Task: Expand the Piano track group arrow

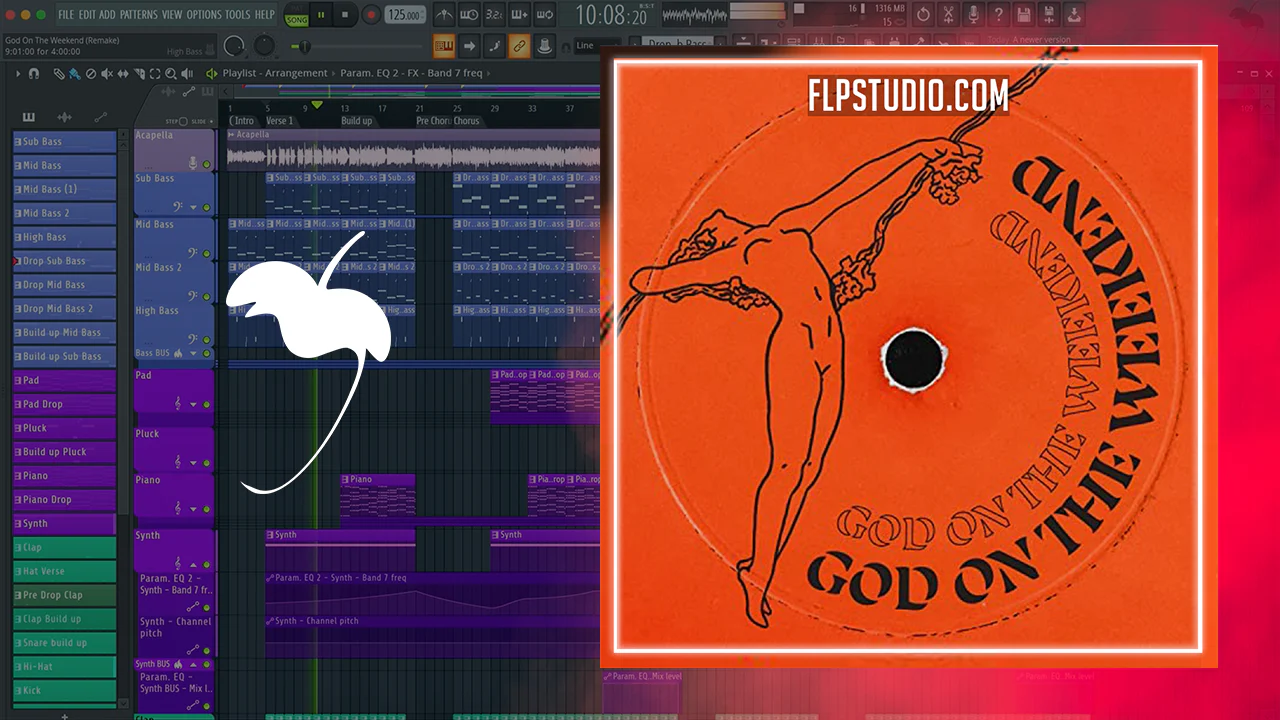Action: pyautogui.click(x=193, y=508)
